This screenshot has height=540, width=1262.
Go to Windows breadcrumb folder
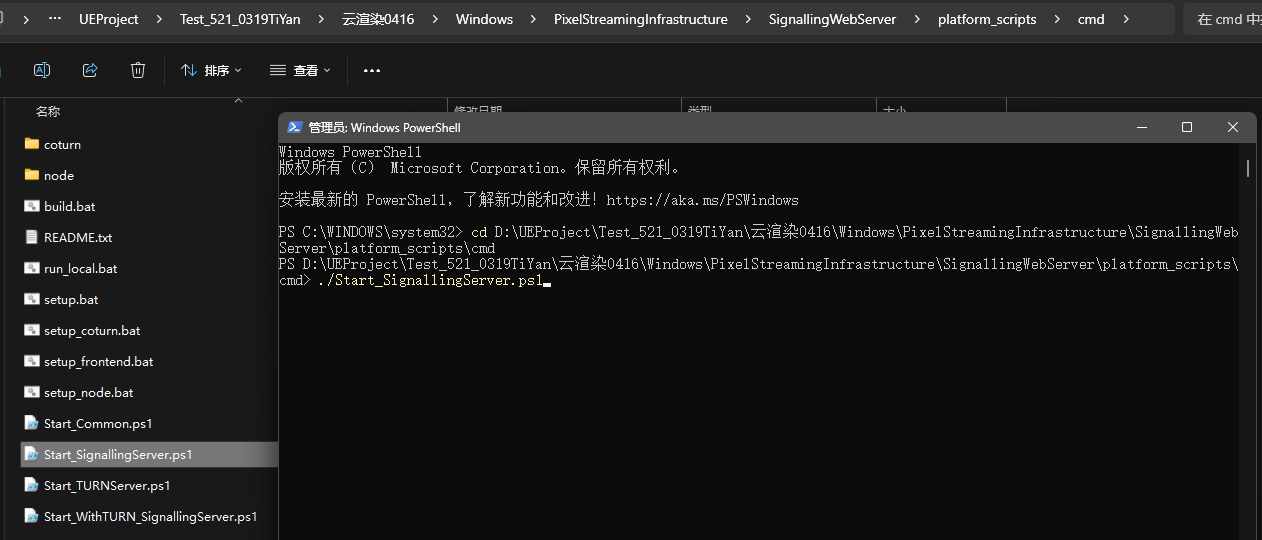[x=484, y=19]
